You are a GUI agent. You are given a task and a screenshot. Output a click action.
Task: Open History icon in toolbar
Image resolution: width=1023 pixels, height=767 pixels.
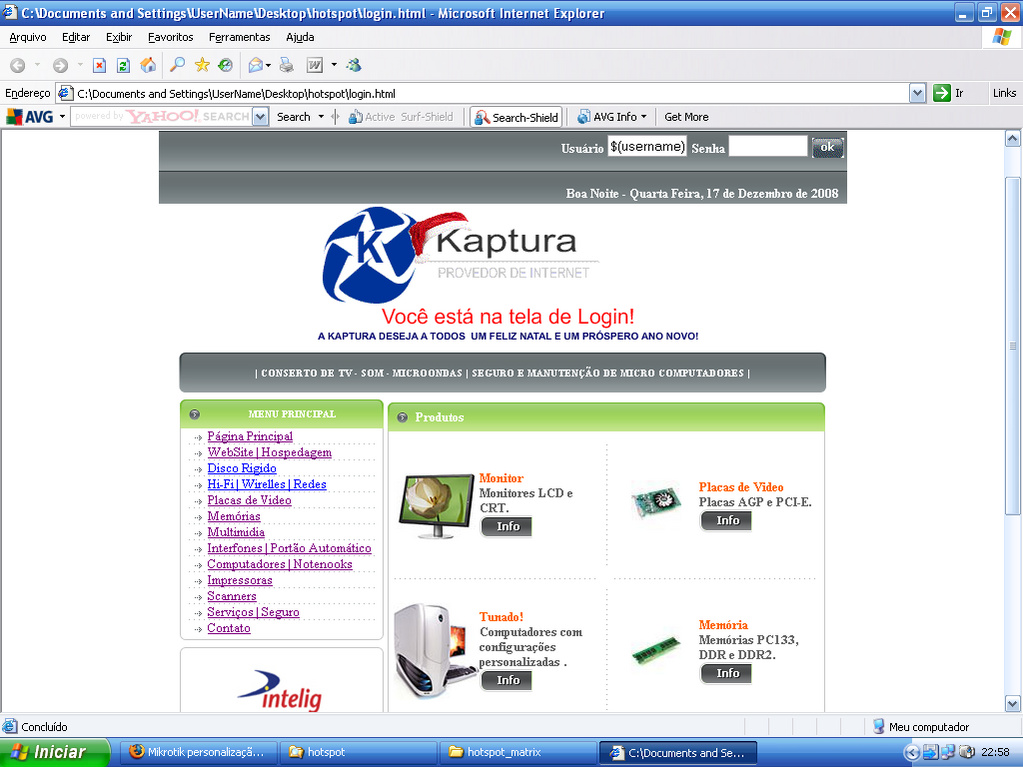click(x=225, y=65)
